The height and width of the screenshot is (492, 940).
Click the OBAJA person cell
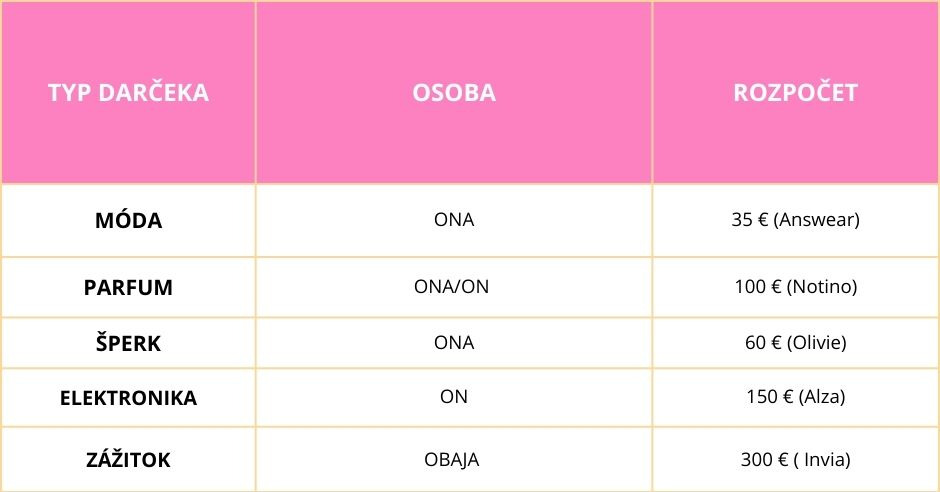click(454, 460)
